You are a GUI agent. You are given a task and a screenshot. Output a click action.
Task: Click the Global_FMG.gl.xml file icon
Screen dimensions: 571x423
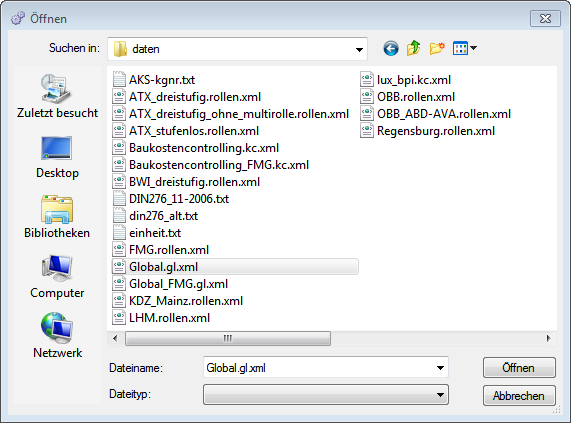[119, 283]
